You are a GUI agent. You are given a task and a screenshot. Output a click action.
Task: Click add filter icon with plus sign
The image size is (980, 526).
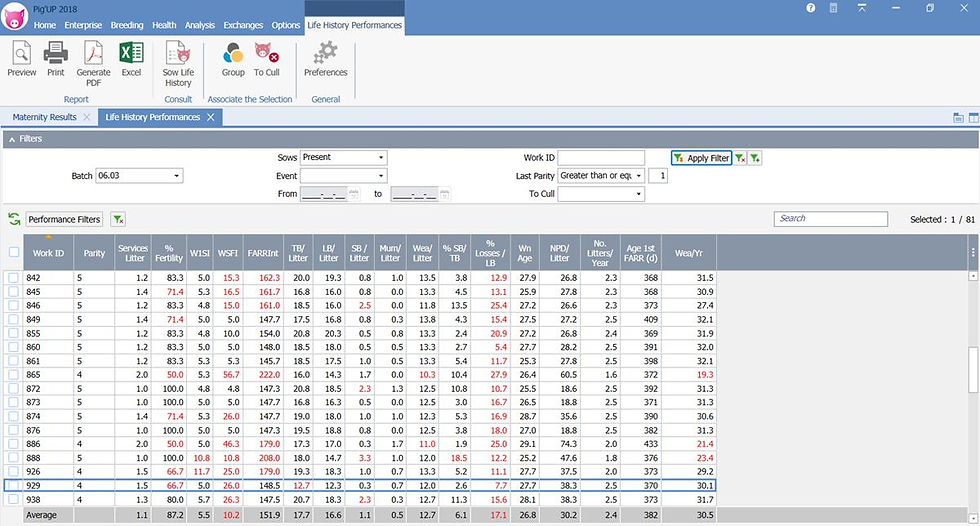point(755,158)
